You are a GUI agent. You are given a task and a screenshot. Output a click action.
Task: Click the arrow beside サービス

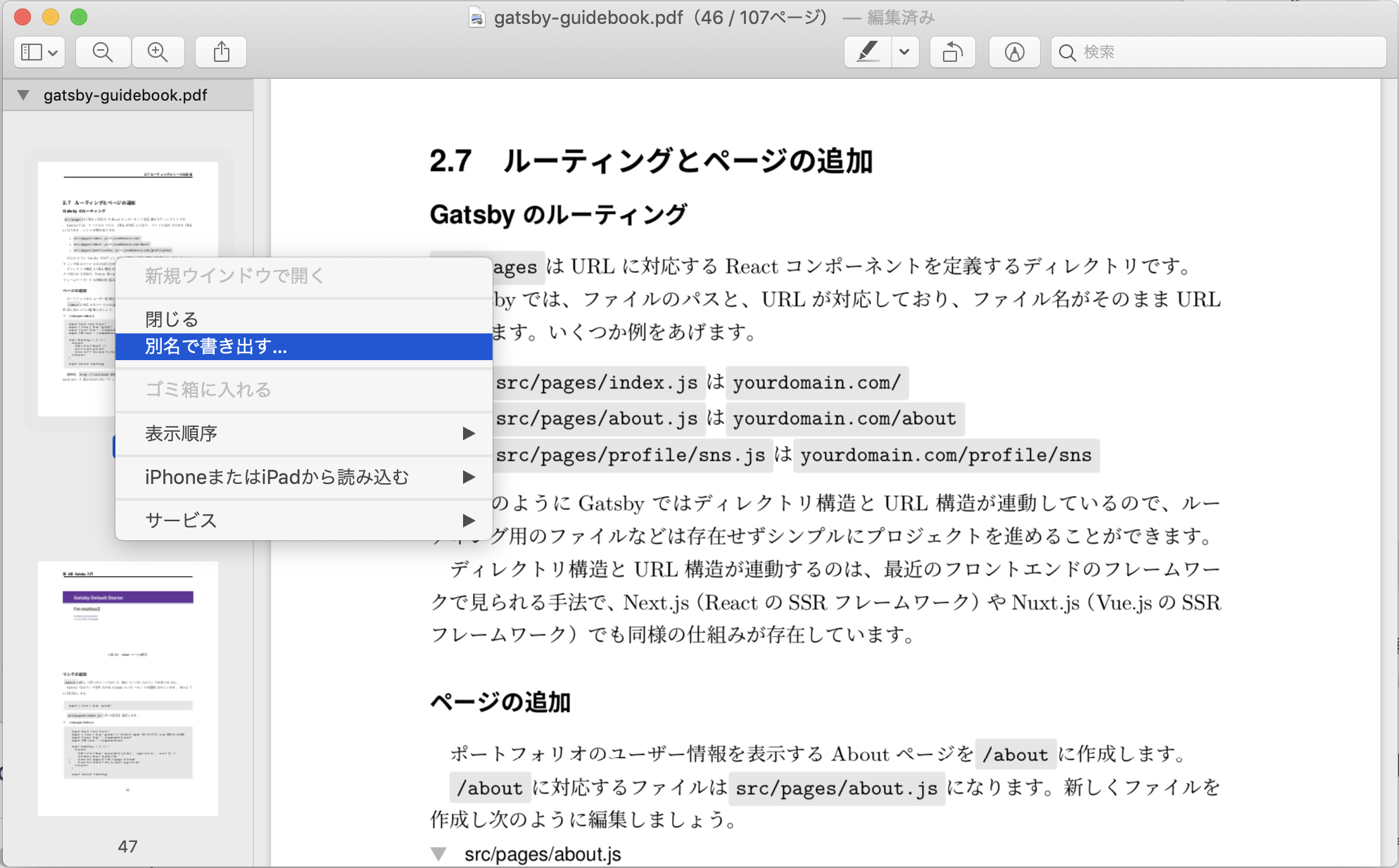(469, 520)
